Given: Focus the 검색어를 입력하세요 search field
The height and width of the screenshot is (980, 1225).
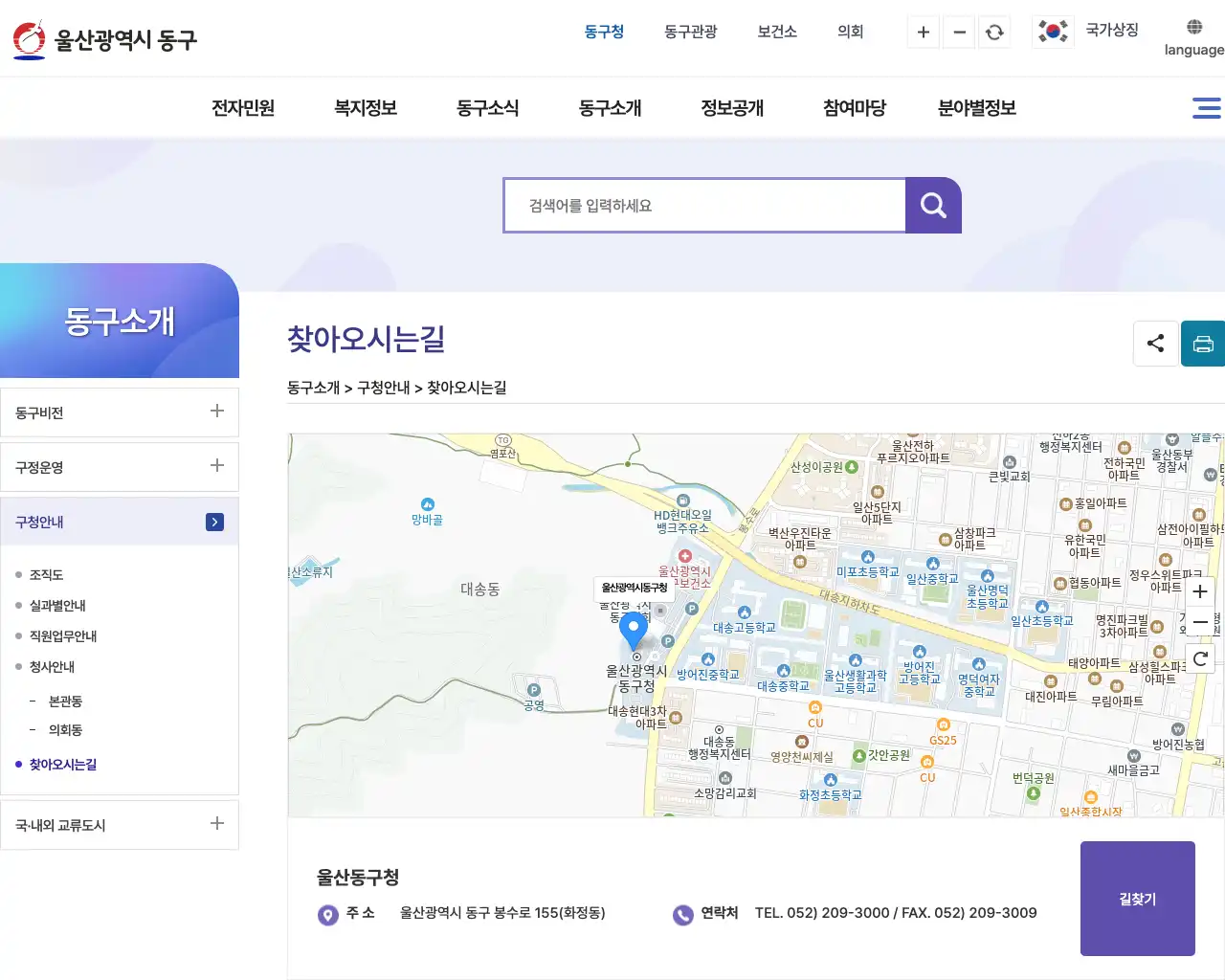Looking at the screenshot, I should (x=705, y=205).
